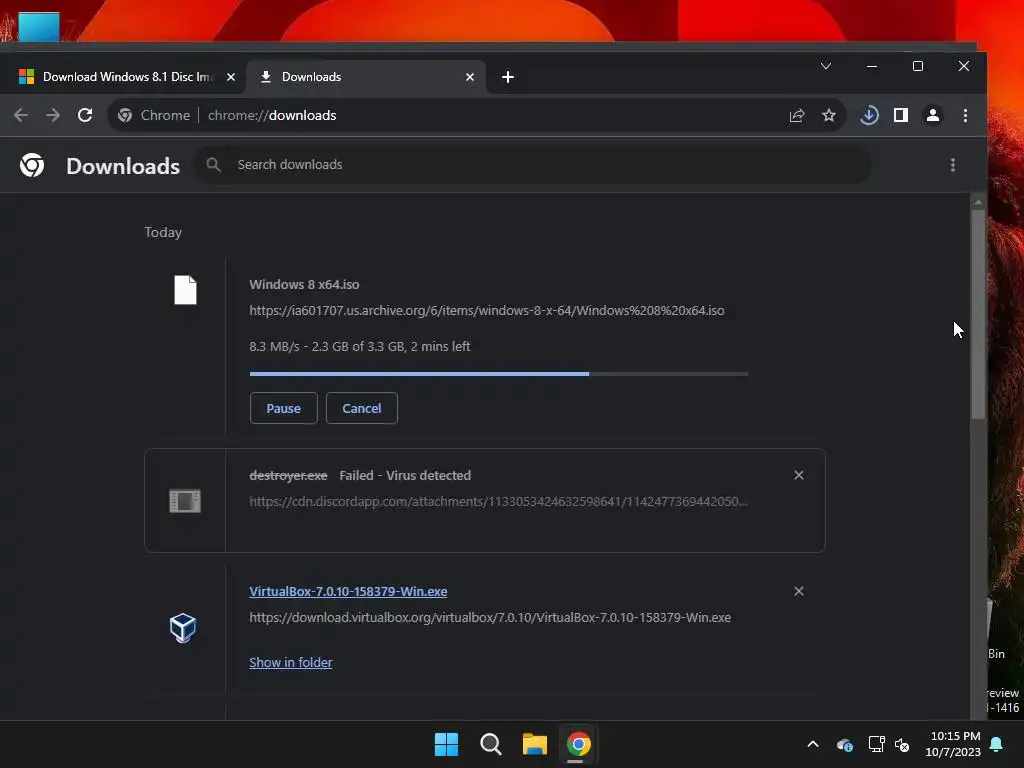Click the Chrome logo beside Downloads heading
This screenshot has width=1024, height=768.
point(32,165)
